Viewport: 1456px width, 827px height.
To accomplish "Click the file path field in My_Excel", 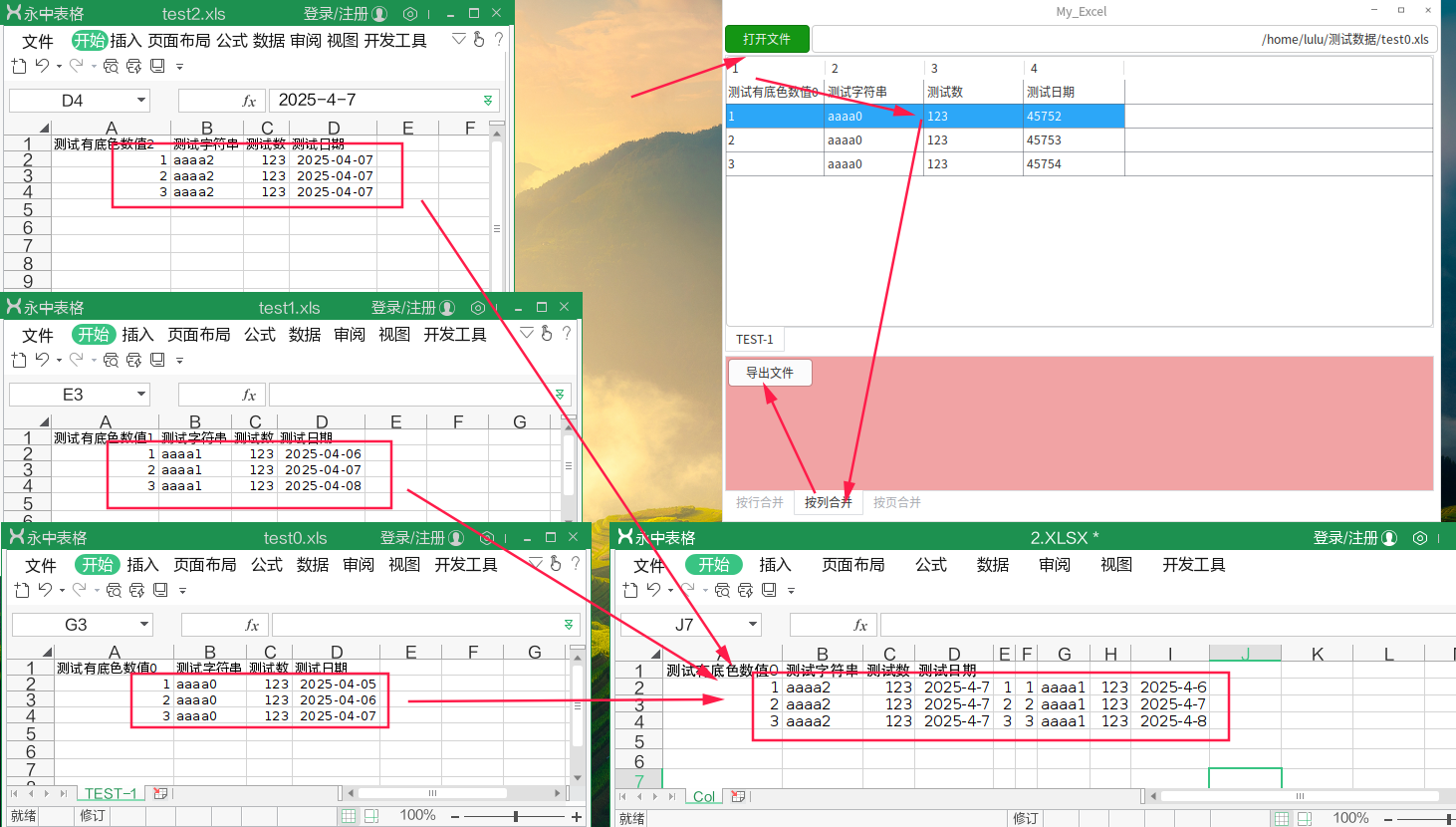I will pyautogui.click(x=1123, y=39).
